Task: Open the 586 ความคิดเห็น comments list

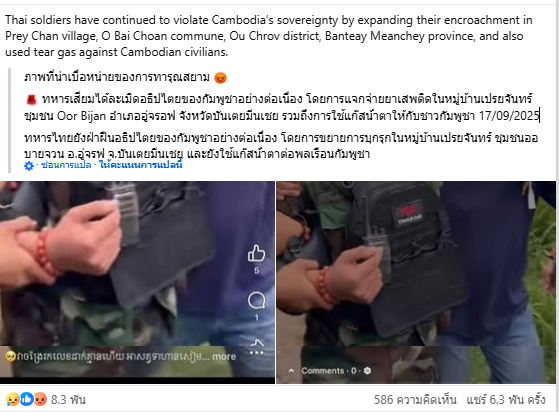Action: pos(415,400)
